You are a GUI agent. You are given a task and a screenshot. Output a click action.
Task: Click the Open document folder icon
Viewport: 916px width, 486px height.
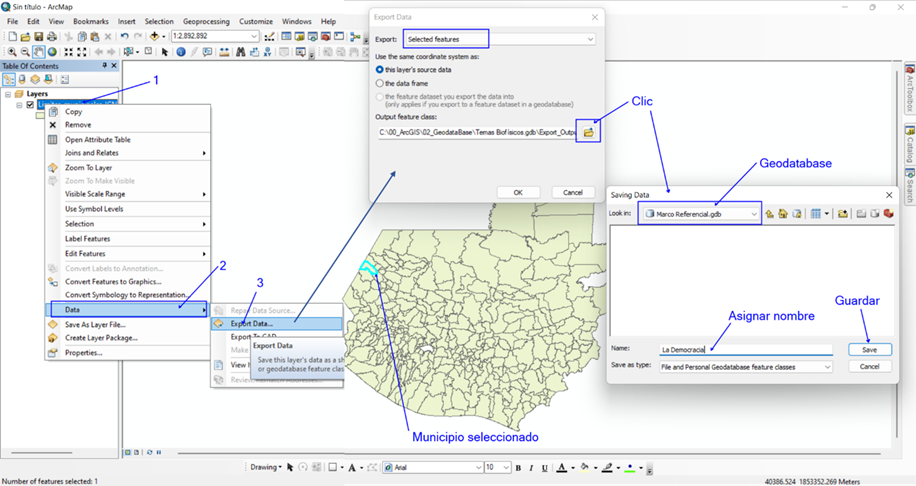click(25, 37)
